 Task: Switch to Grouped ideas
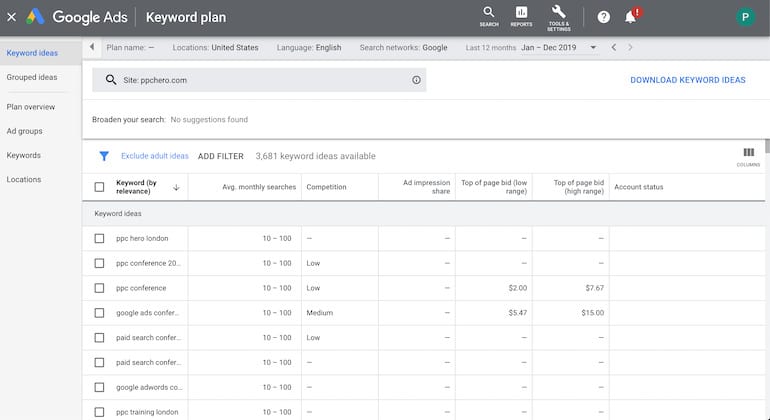32,77
